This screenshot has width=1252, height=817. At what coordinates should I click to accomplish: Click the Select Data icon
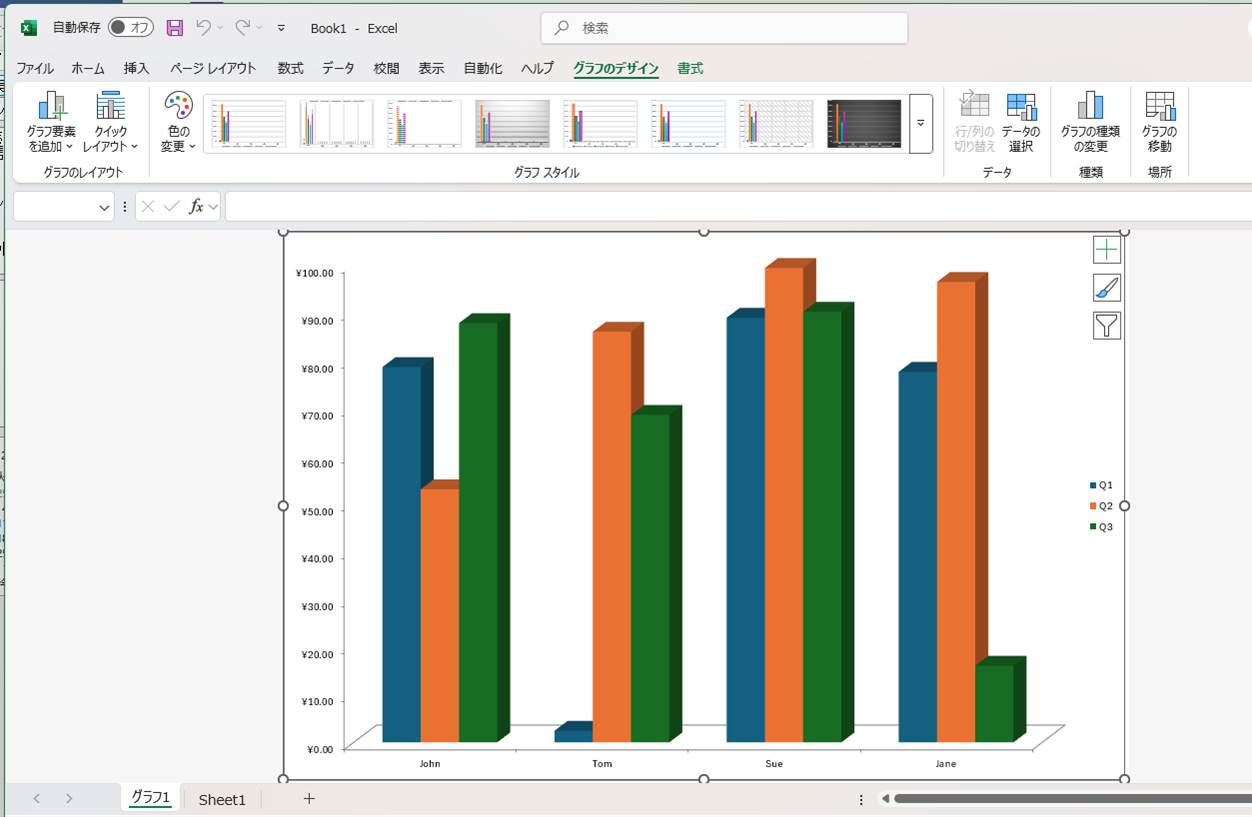click(1021, 108)
